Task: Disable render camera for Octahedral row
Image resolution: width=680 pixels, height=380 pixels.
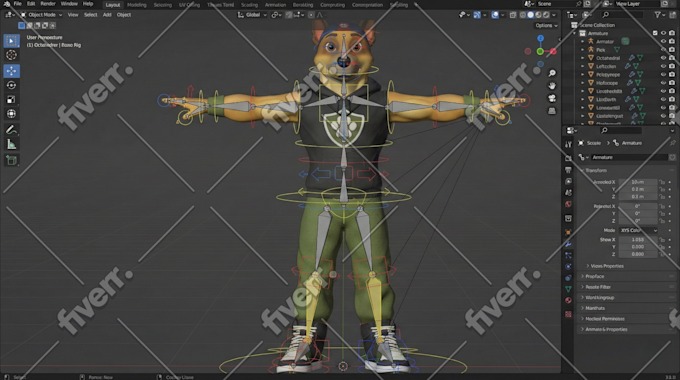Action: (672, 58)
